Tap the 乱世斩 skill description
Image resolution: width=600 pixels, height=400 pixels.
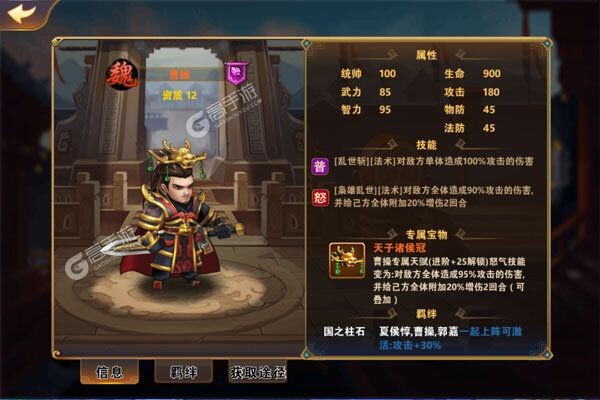coord(434,161)
